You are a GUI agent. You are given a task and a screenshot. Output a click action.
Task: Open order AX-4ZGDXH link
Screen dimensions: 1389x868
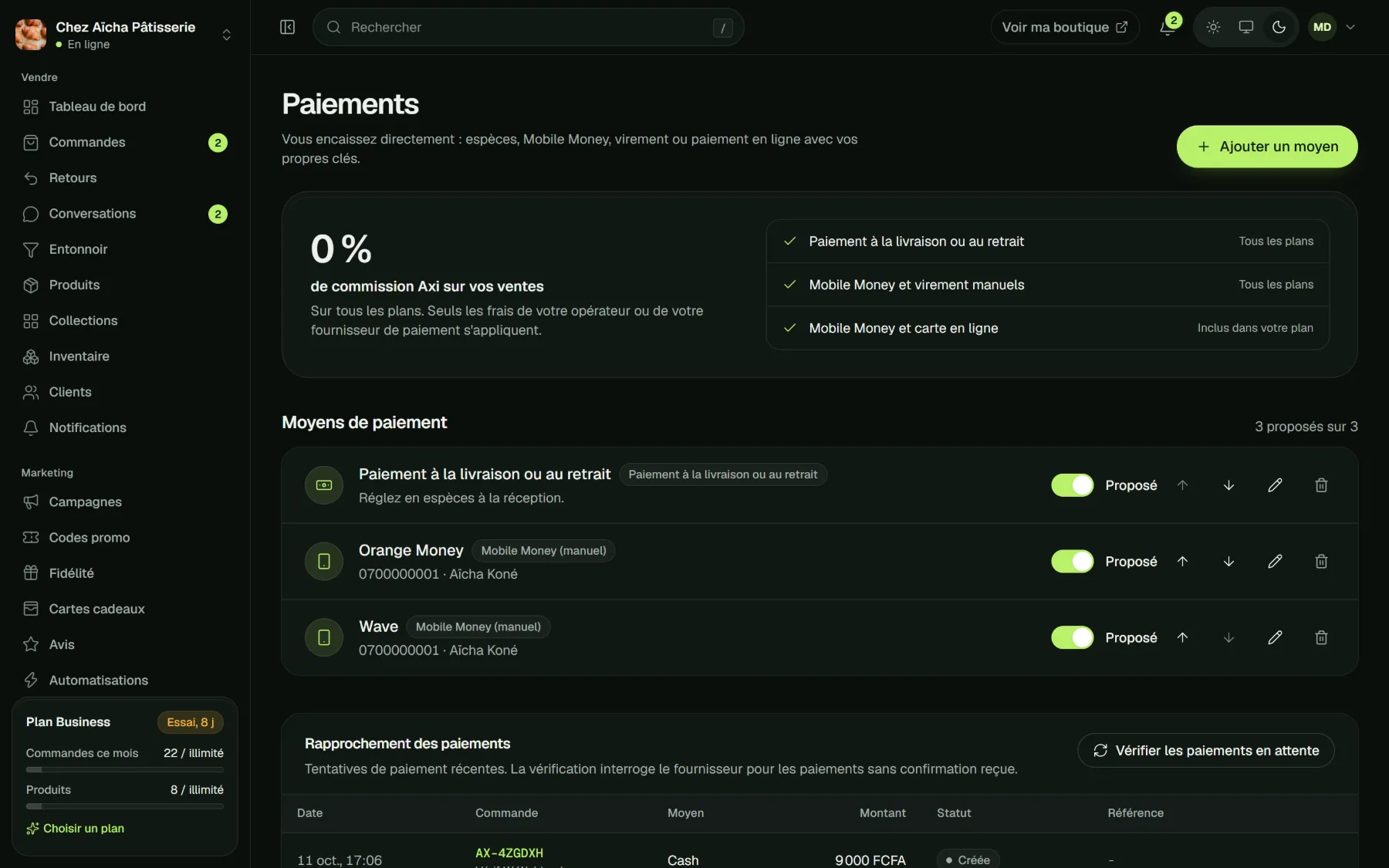tap(509, 853)
